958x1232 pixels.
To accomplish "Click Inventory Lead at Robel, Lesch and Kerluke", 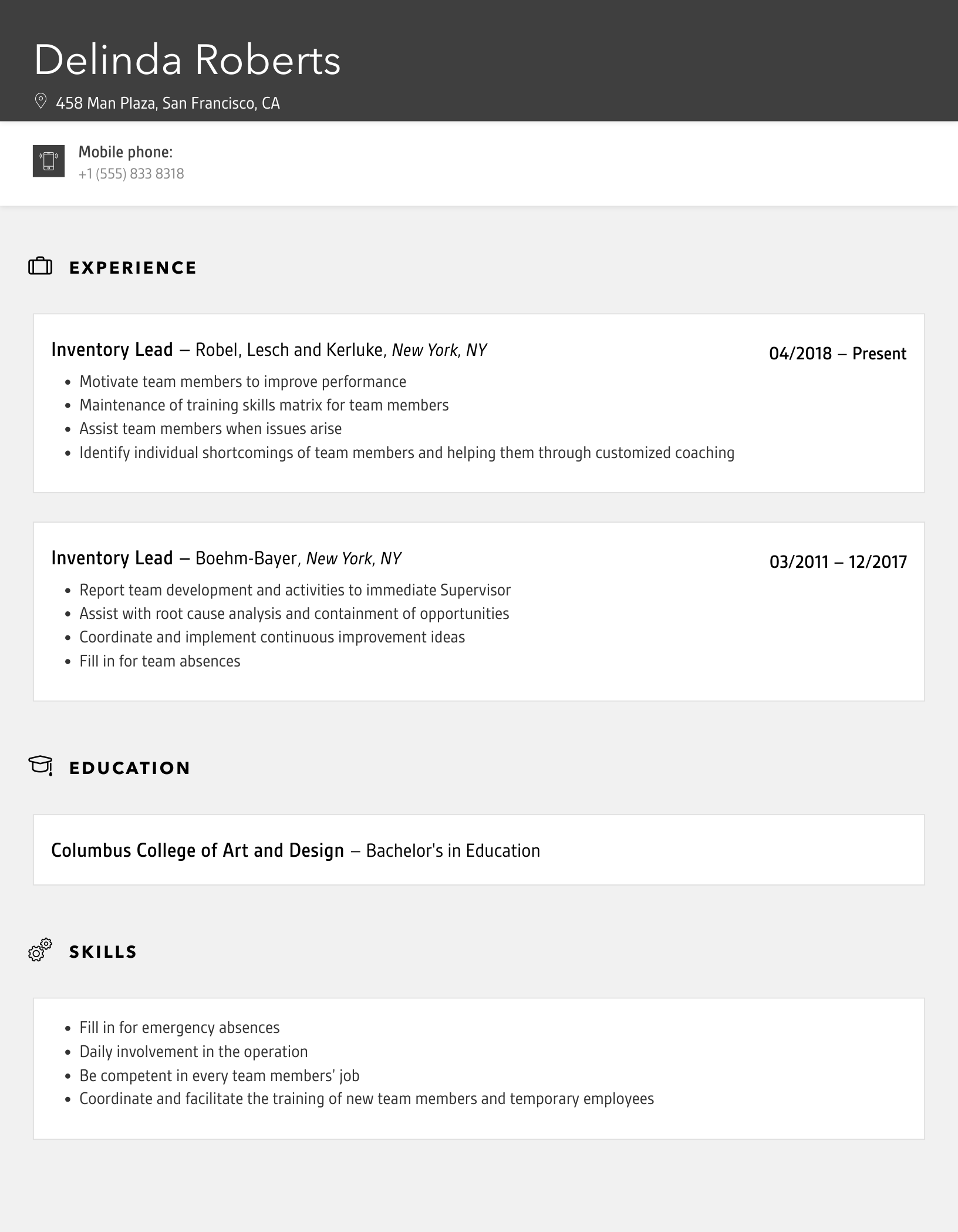I will click(112, 349).
